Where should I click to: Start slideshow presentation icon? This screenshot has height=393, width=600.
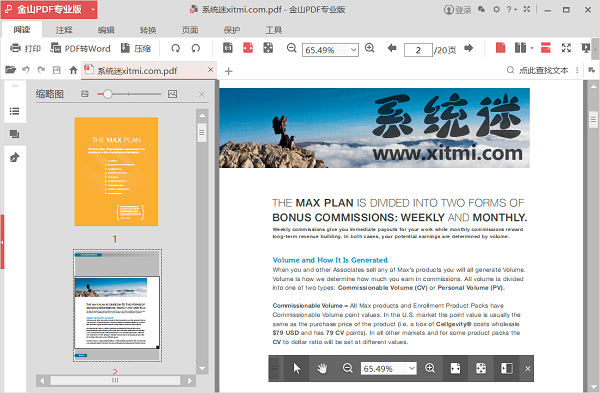585,48
